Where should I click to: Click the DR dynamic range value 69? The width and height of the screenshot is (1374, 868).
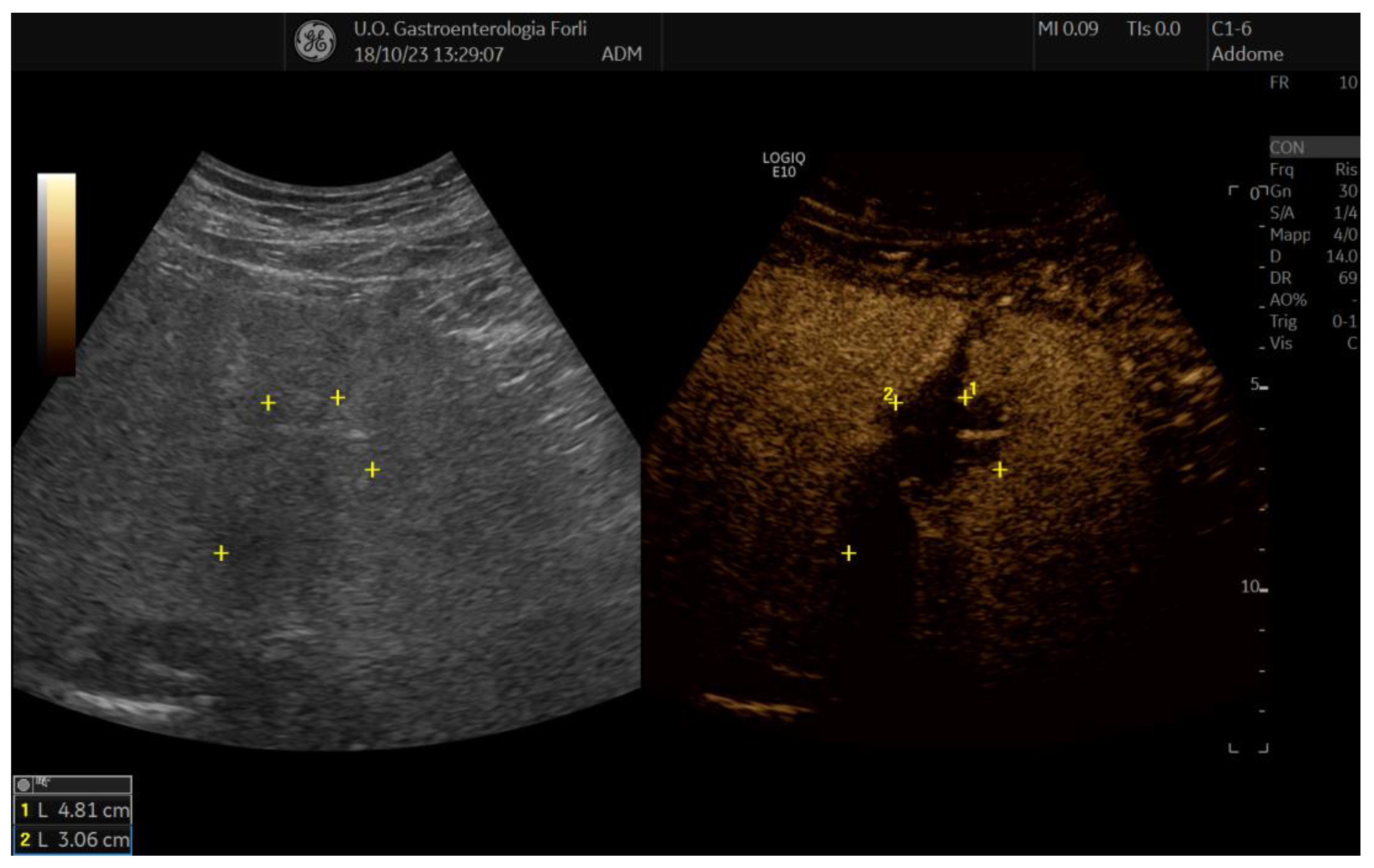click(x=1347, y=278)
